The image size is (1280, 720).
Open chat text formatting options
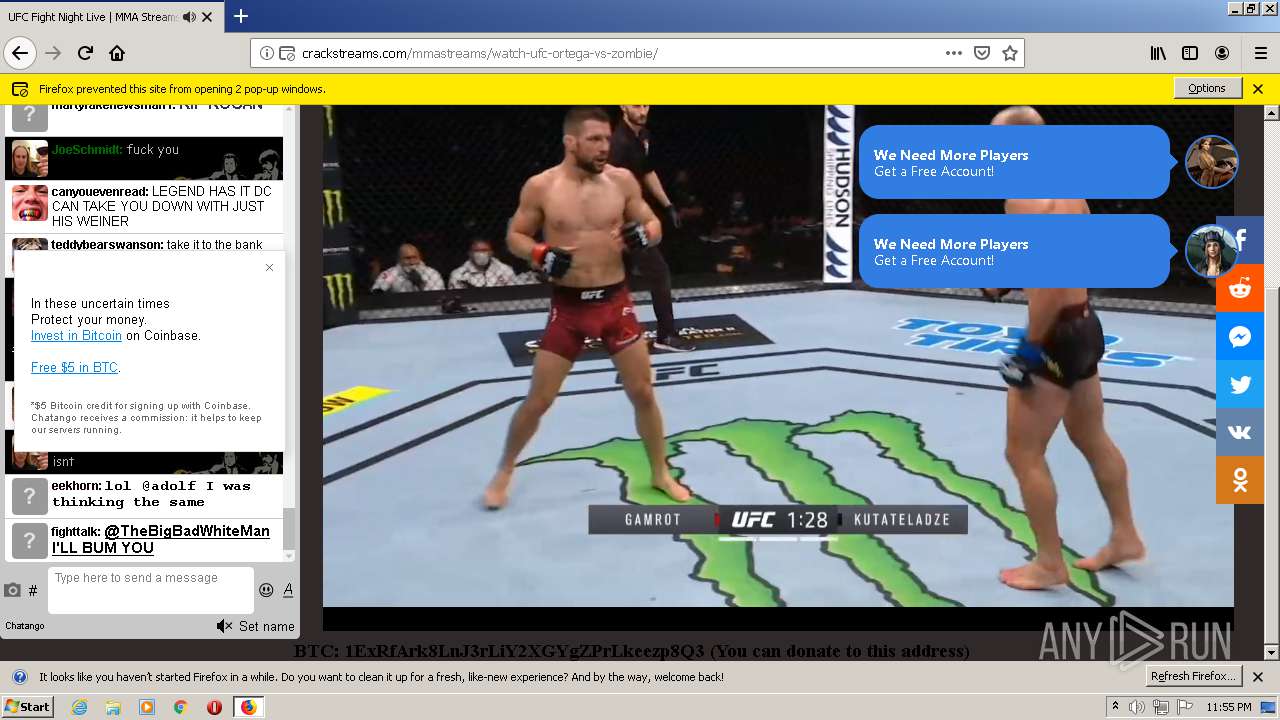click(288, 590)
